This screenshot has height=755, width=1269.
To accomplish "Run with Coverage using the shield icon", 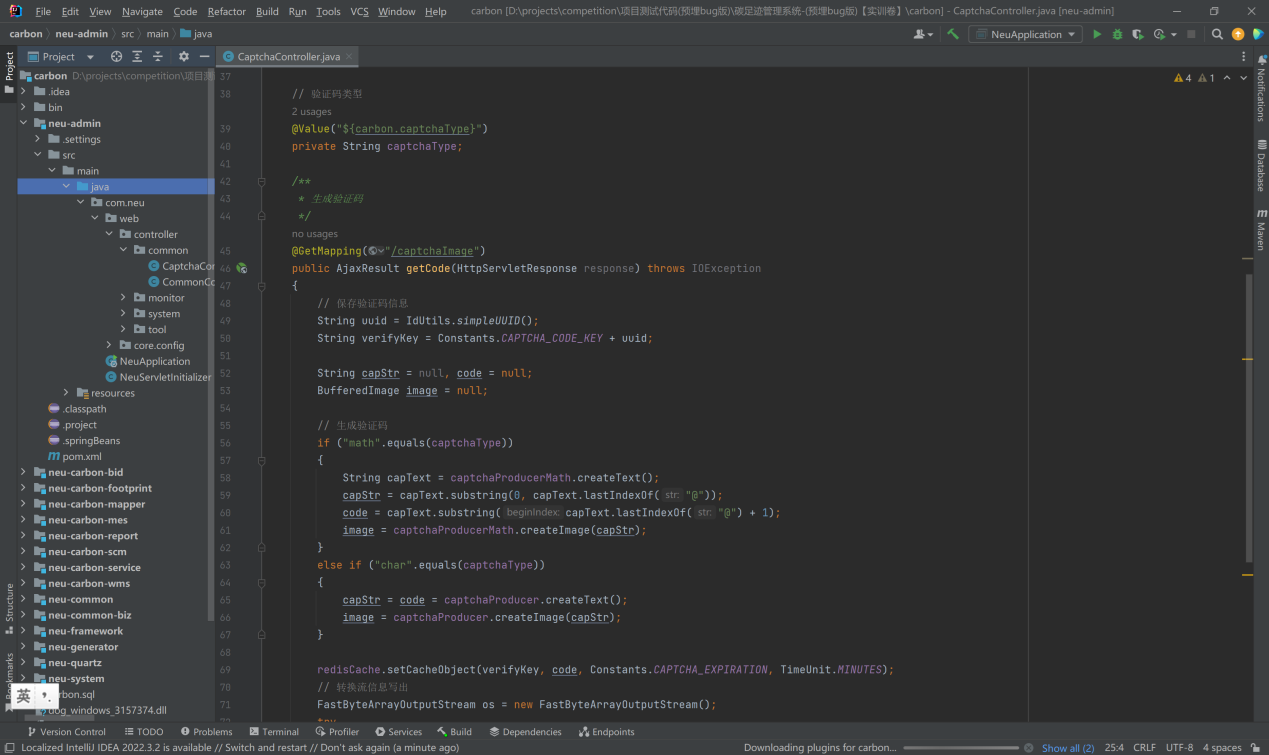I will [x=1138, y=34].
